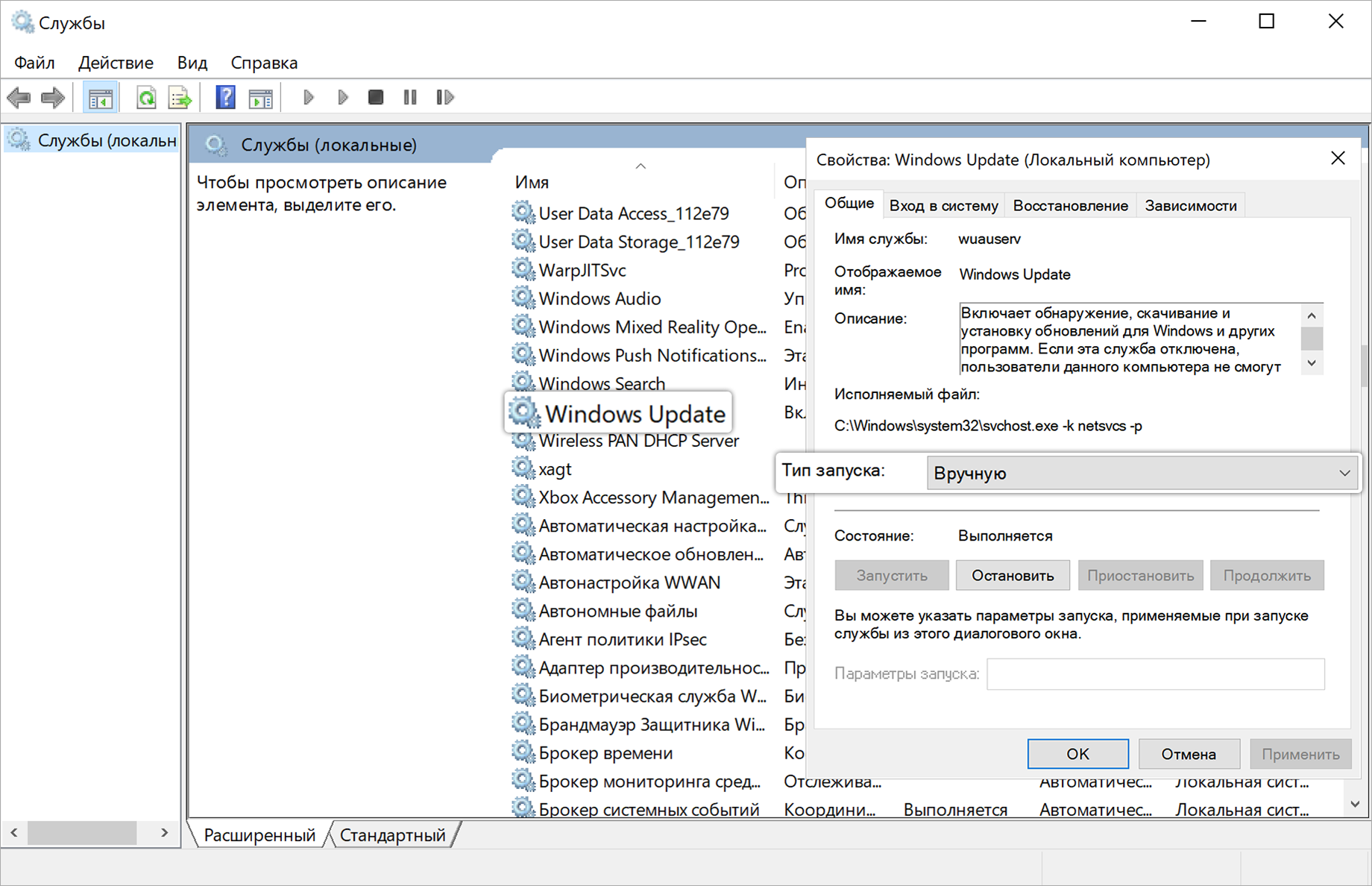Click the gear icon beside xagt
This screenshot has height=886, width=1372.
(523, 468)
